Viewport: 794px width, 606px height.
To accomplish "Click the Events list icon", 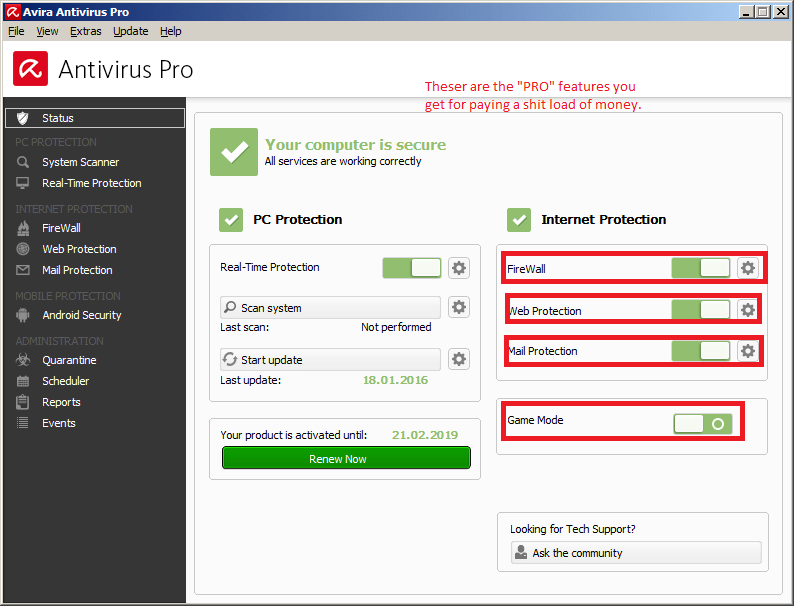I will click(x=23, y=423).
